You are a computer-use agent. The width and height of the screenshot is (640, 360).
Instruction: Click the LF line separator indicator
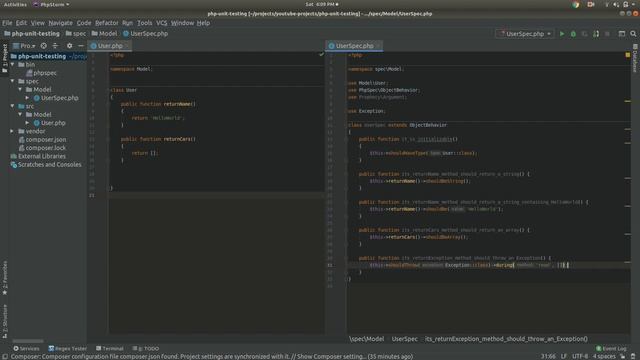(x=564, y=356)
